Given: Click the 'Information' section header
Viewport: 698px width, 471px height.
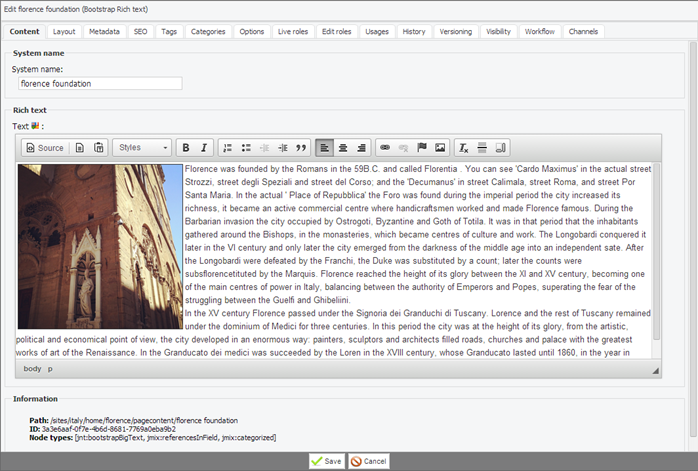Looking at the screenshot, I should click(35, 399).
